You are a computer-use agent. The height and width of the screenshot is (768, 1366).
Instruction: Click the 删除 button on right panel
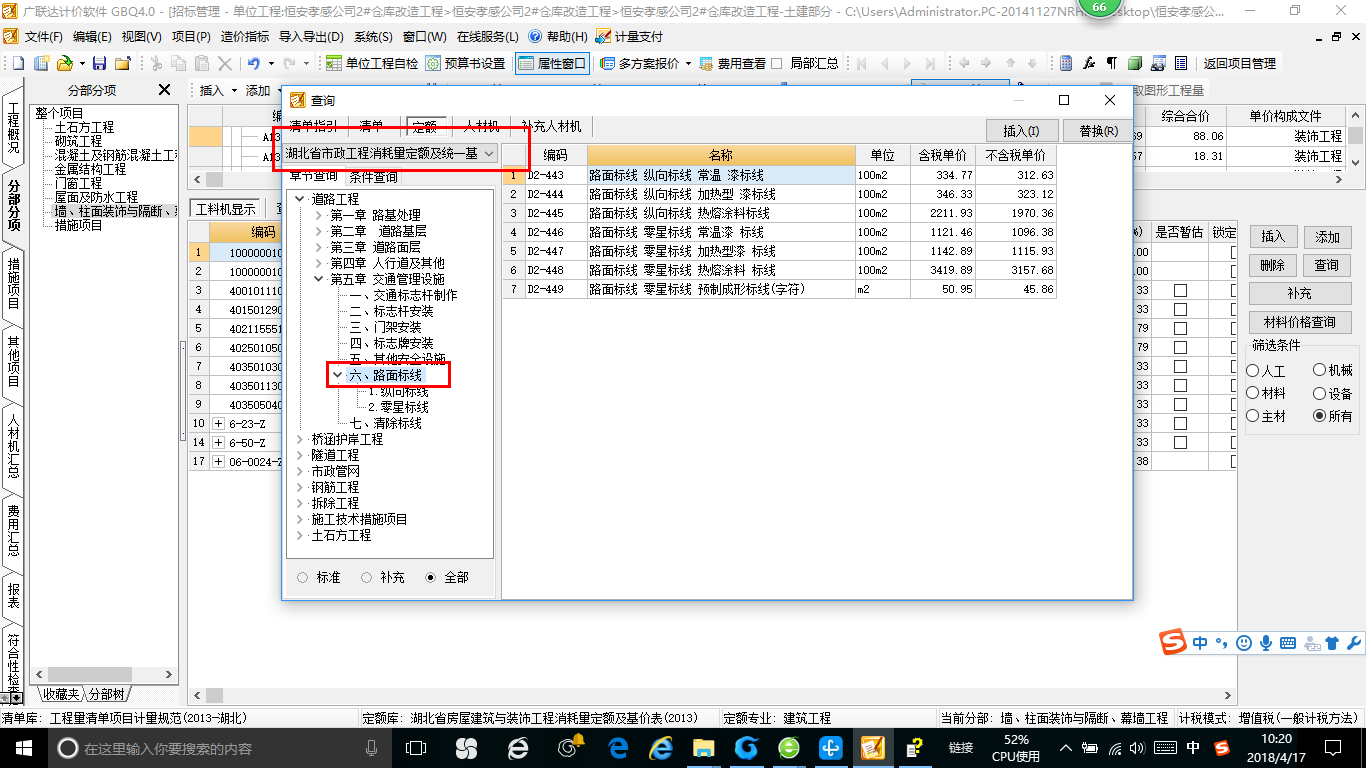point(1273,265)
